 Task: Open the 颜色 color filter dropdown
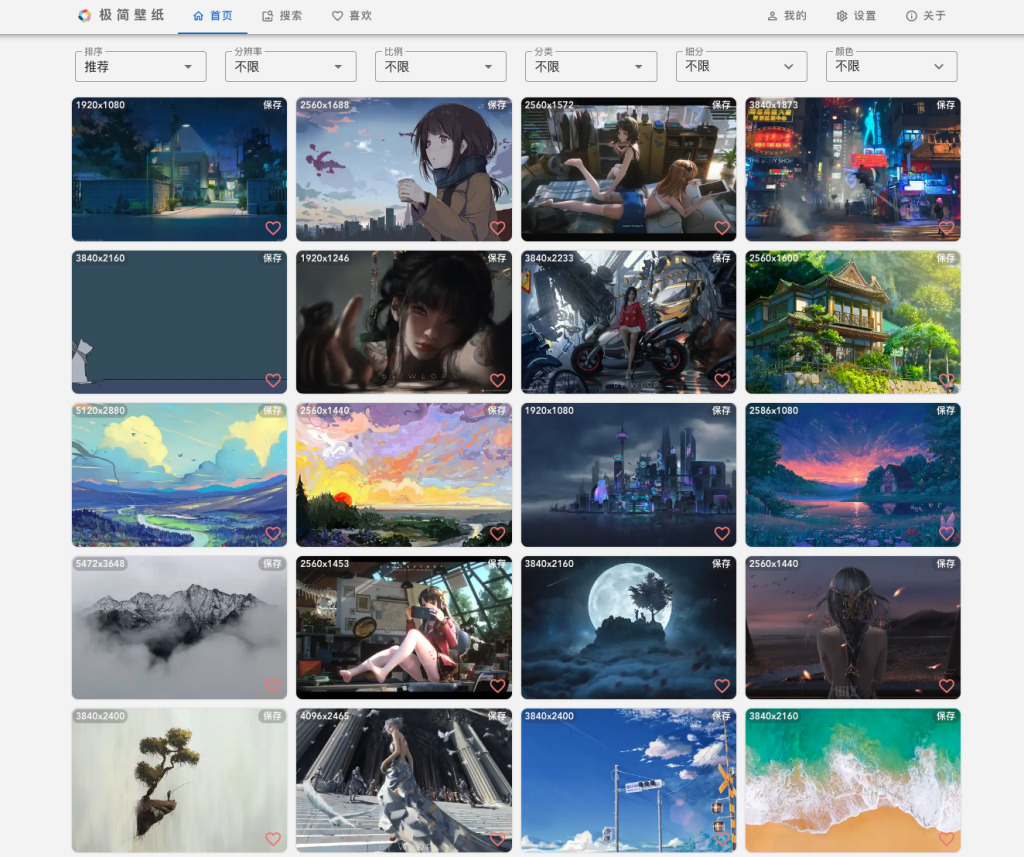891,67
